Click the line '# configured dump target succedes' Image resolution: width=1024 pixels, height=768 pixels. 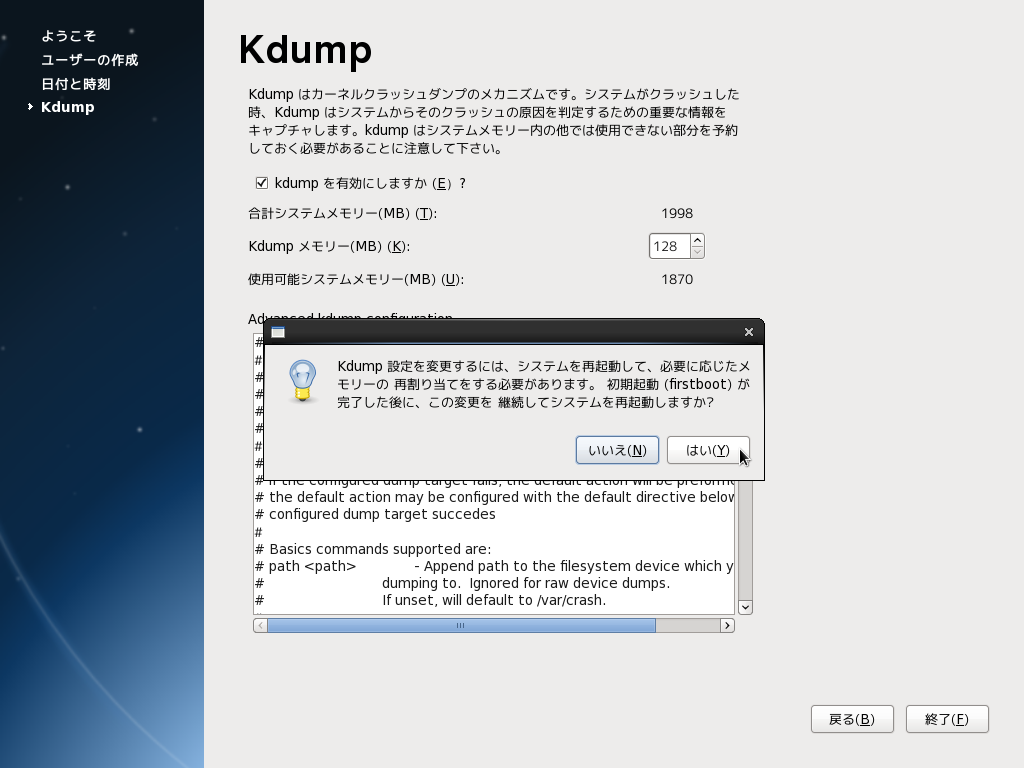coord(376,515)
